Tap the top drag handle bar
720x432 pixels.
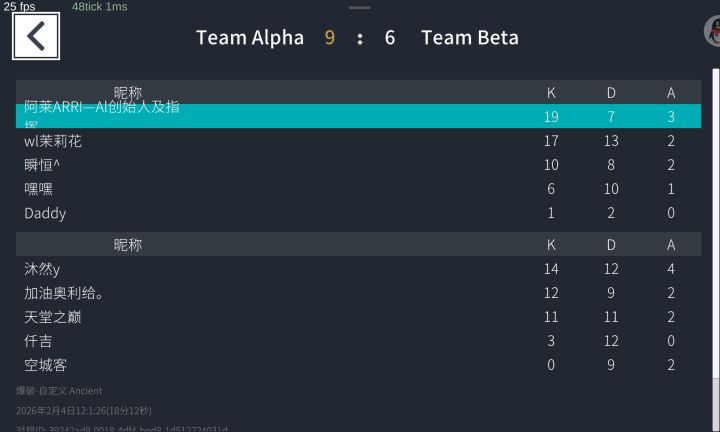(360, 7)
